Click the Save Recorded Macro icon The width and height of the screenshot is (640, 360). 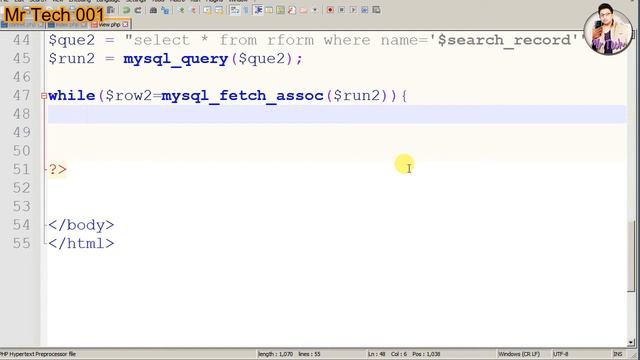[x=376, y=10]
